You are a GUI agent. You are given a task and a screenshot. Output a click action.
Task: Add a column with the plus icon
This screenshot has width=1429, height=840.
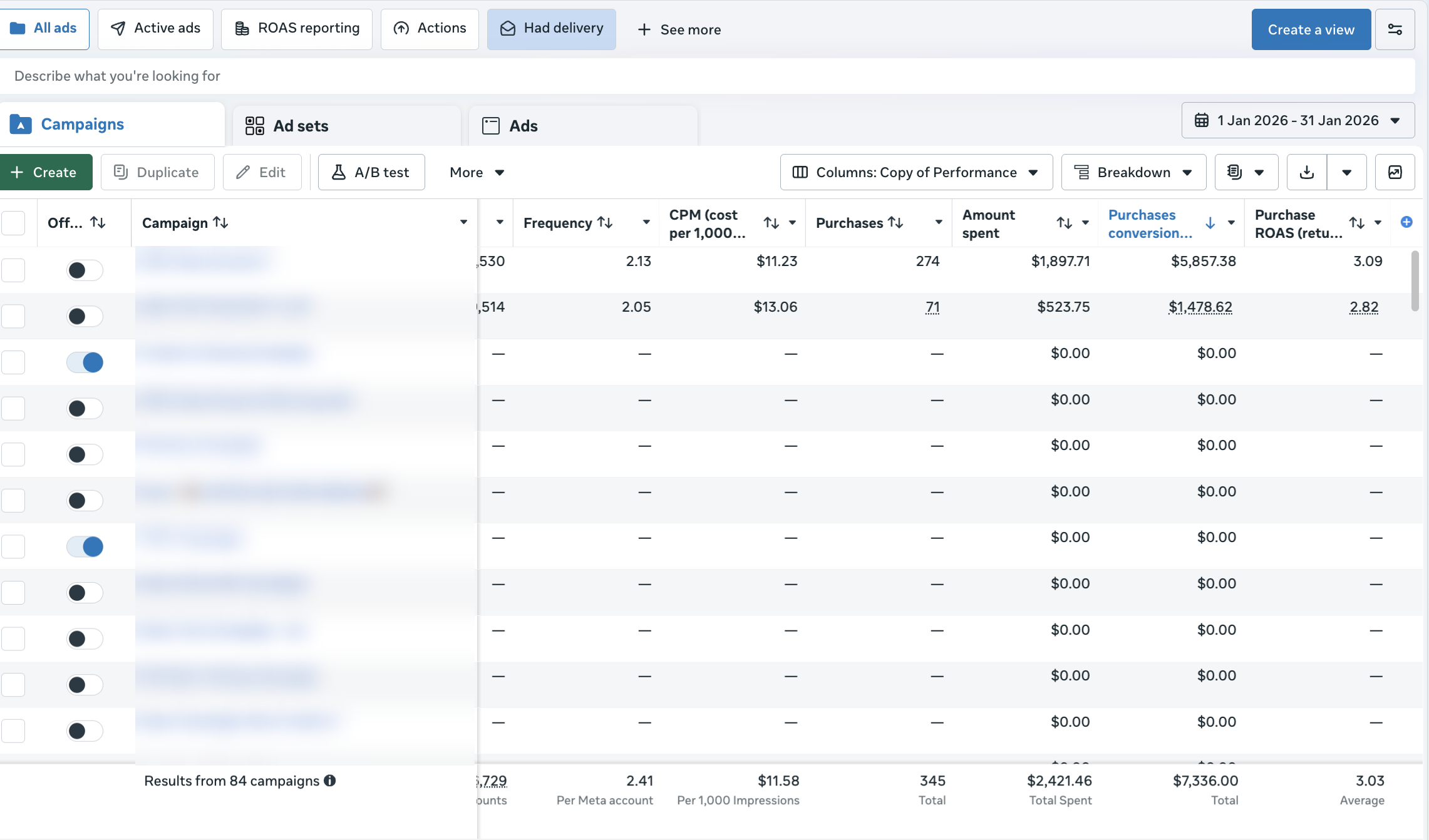pos(1406,222)
